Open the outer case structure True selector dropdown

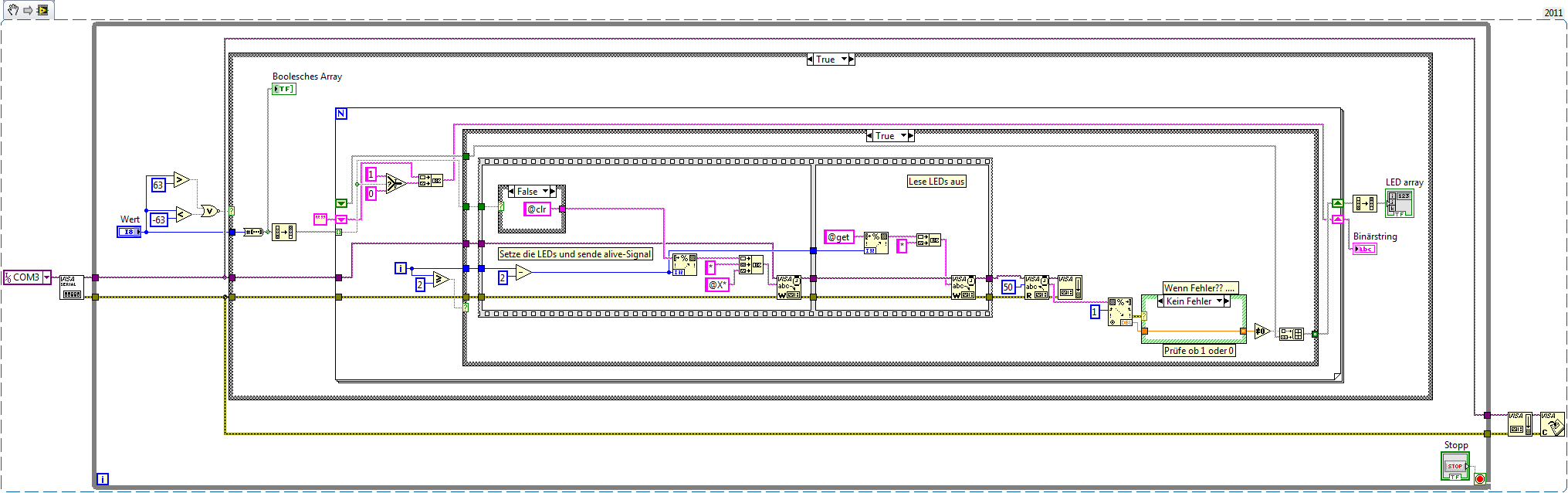845,59
